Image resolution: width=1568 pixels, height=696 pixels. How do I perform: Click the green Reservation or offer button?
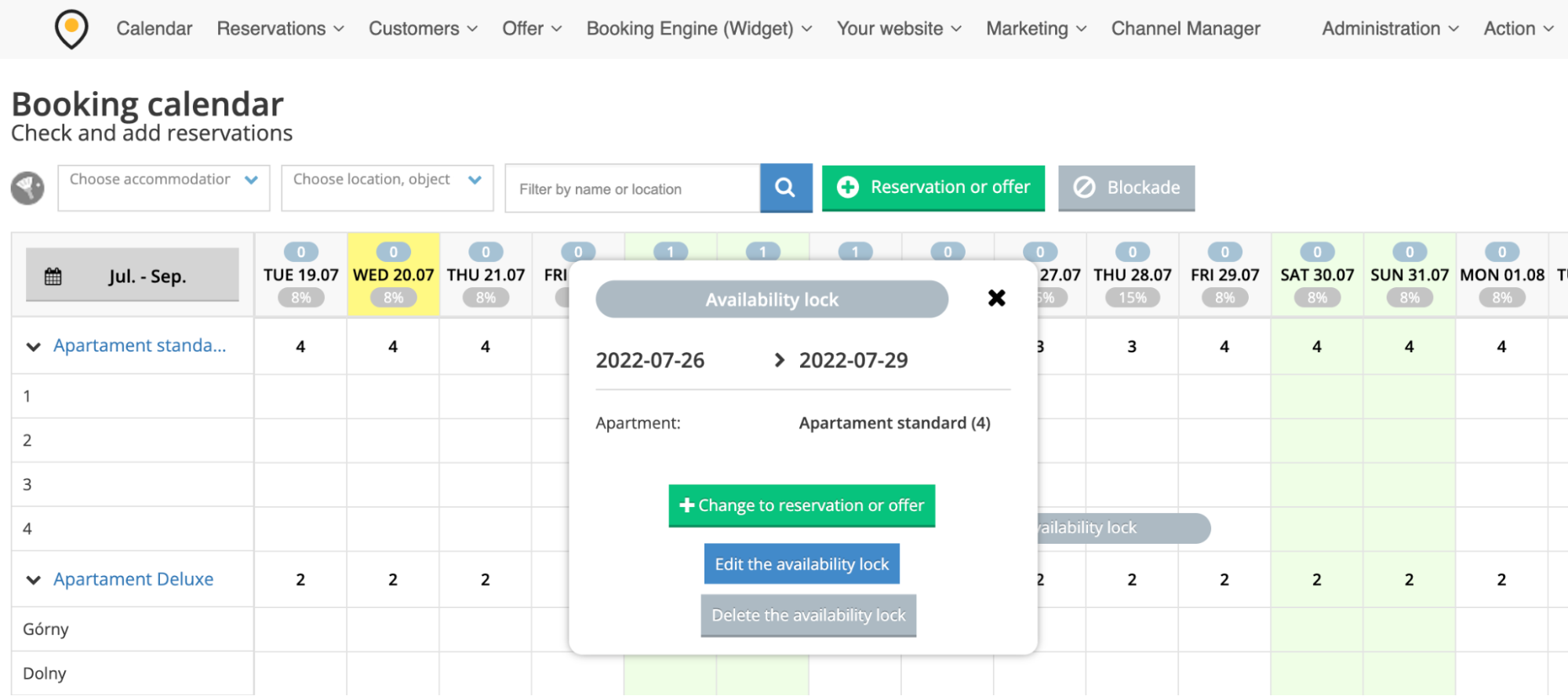933,188
